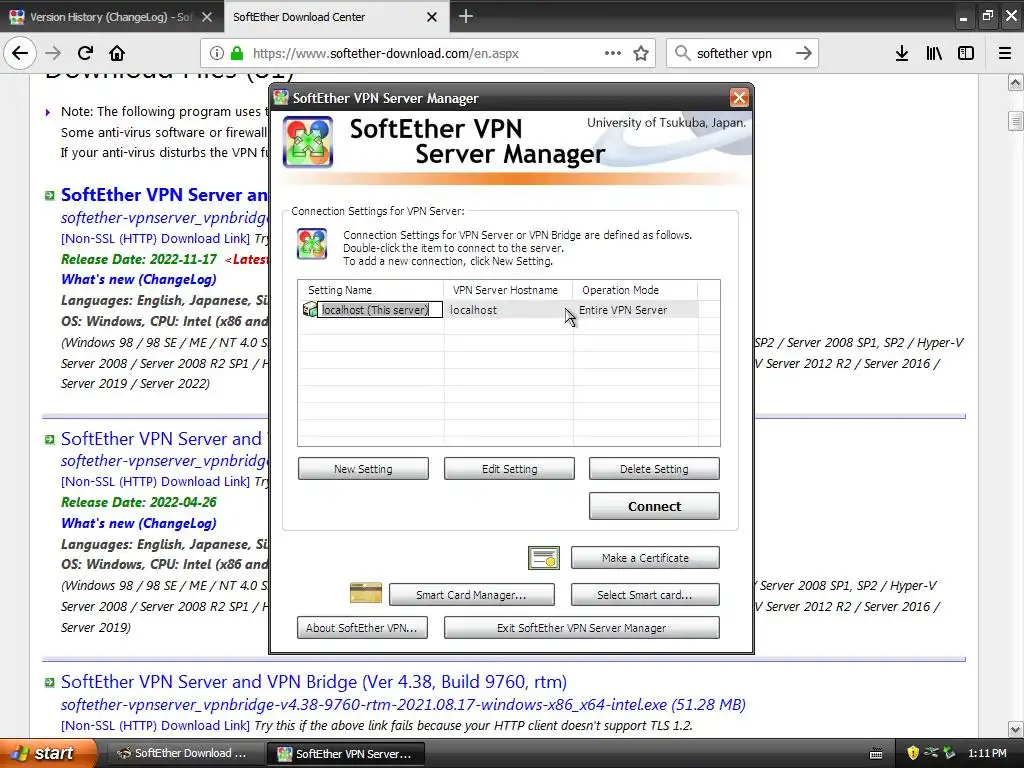
Task: Click Select Smart card button
Action: pyautogui.click(x=645, y=595)
